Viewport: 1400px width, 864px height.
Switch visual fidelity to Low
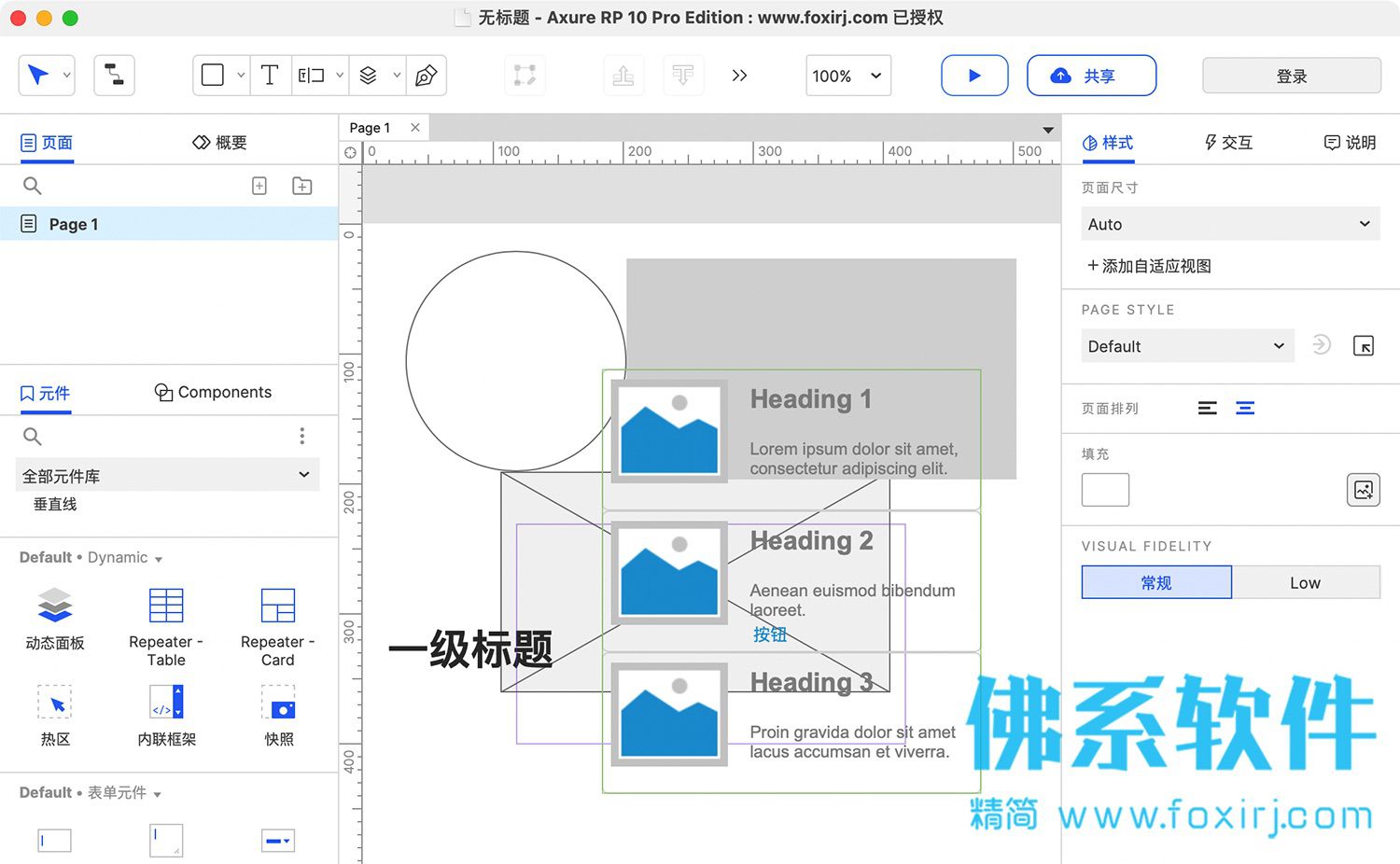point(1306,582)
